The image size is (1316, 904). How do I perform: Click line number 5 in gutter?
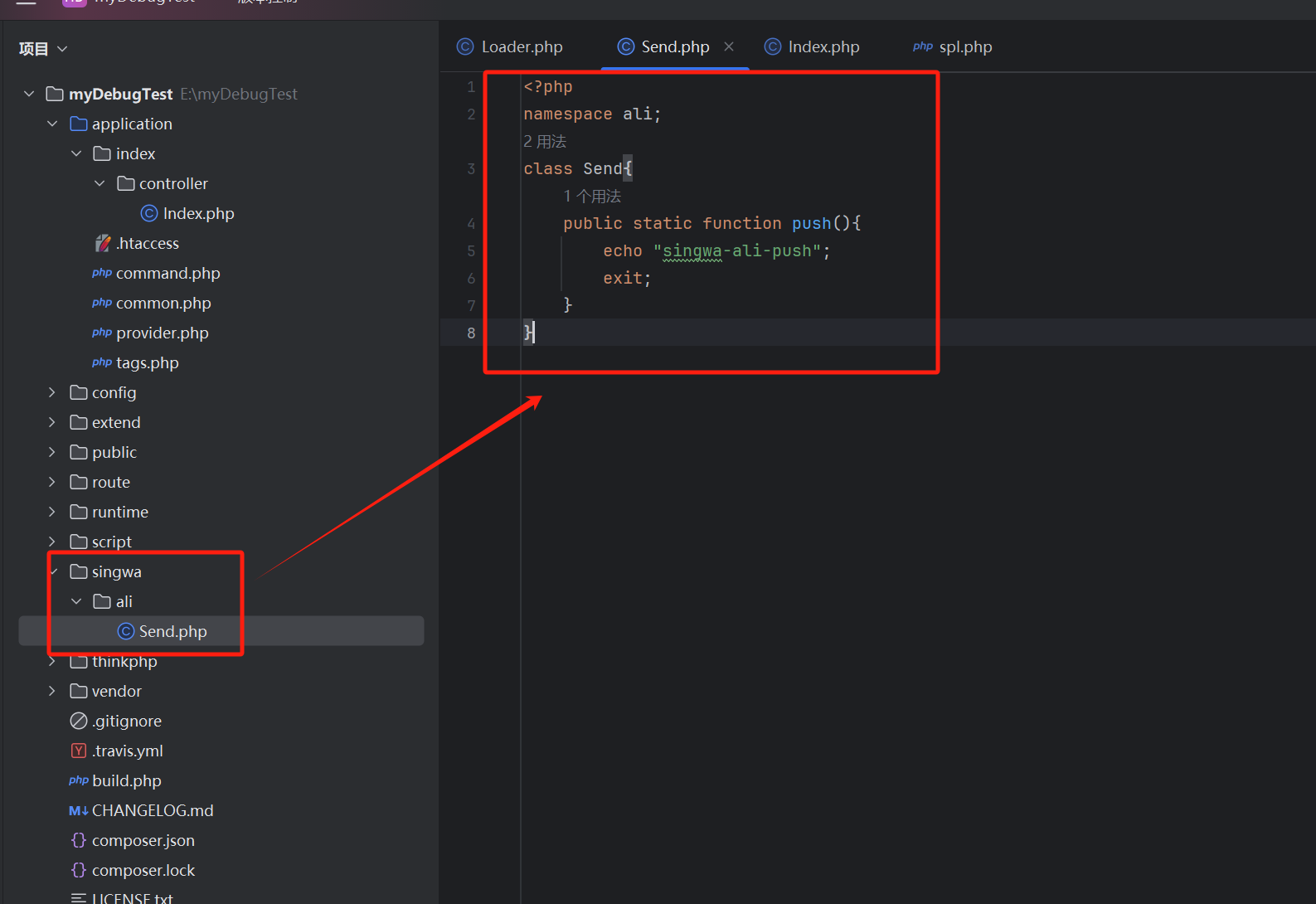471,251
